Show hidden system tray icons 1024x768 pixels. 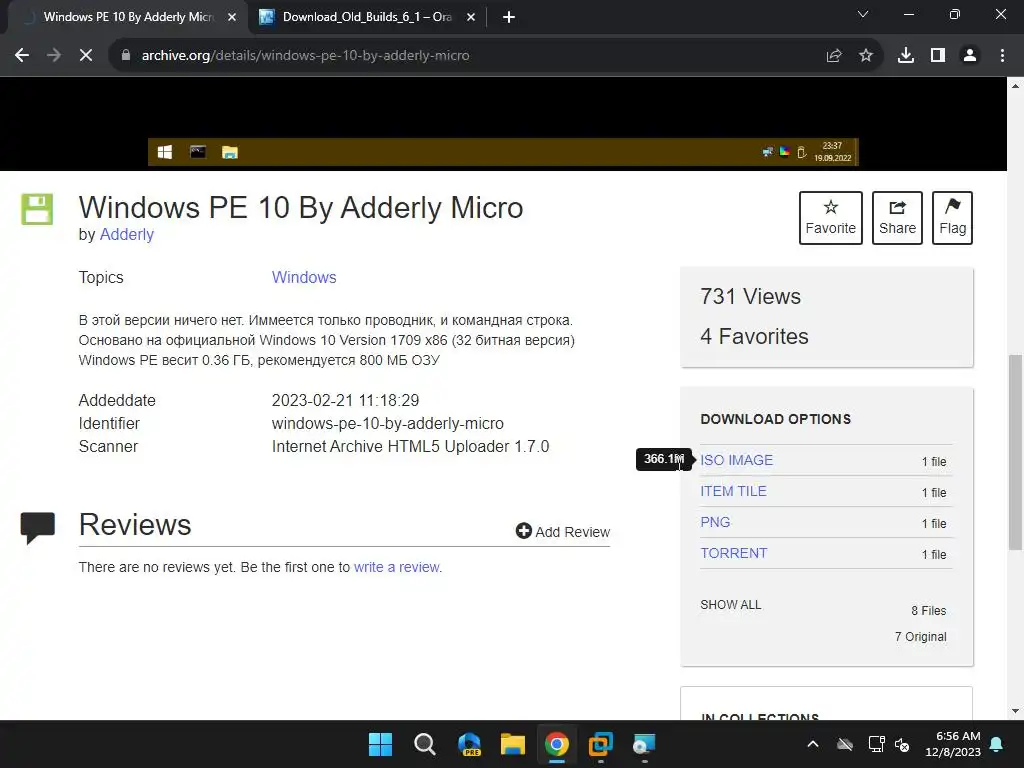(813, 744)
